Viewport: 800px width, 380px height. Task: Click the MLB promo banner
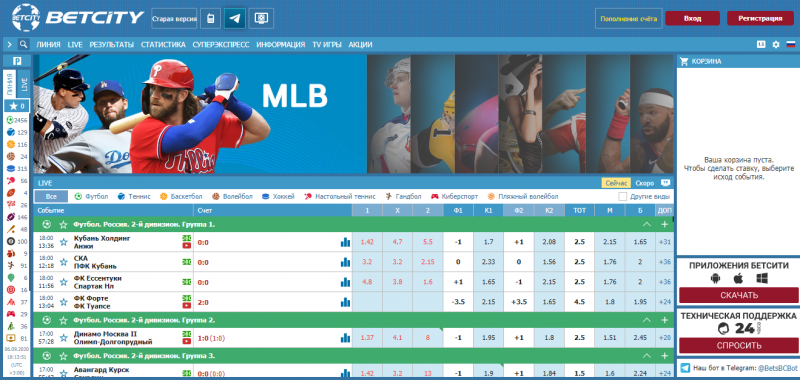tap(200, 114)
